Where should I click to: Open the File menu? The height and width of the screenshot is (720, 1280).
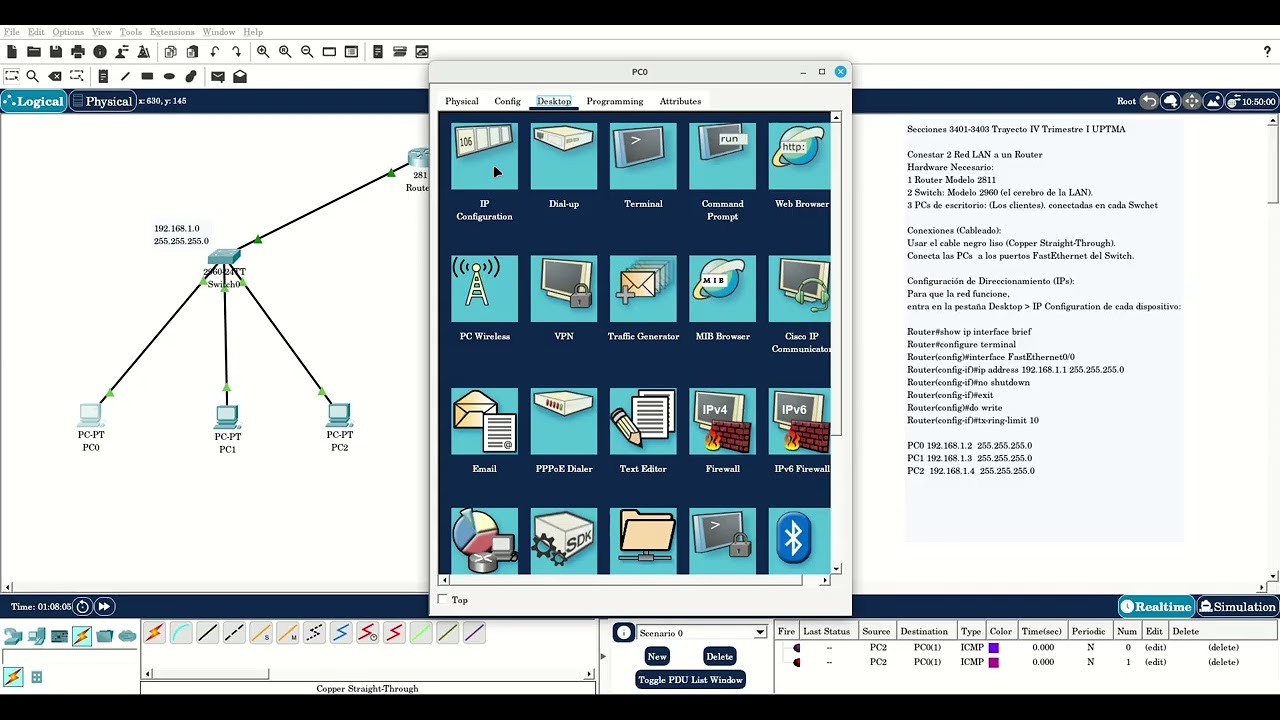click(x=12, y=32)
